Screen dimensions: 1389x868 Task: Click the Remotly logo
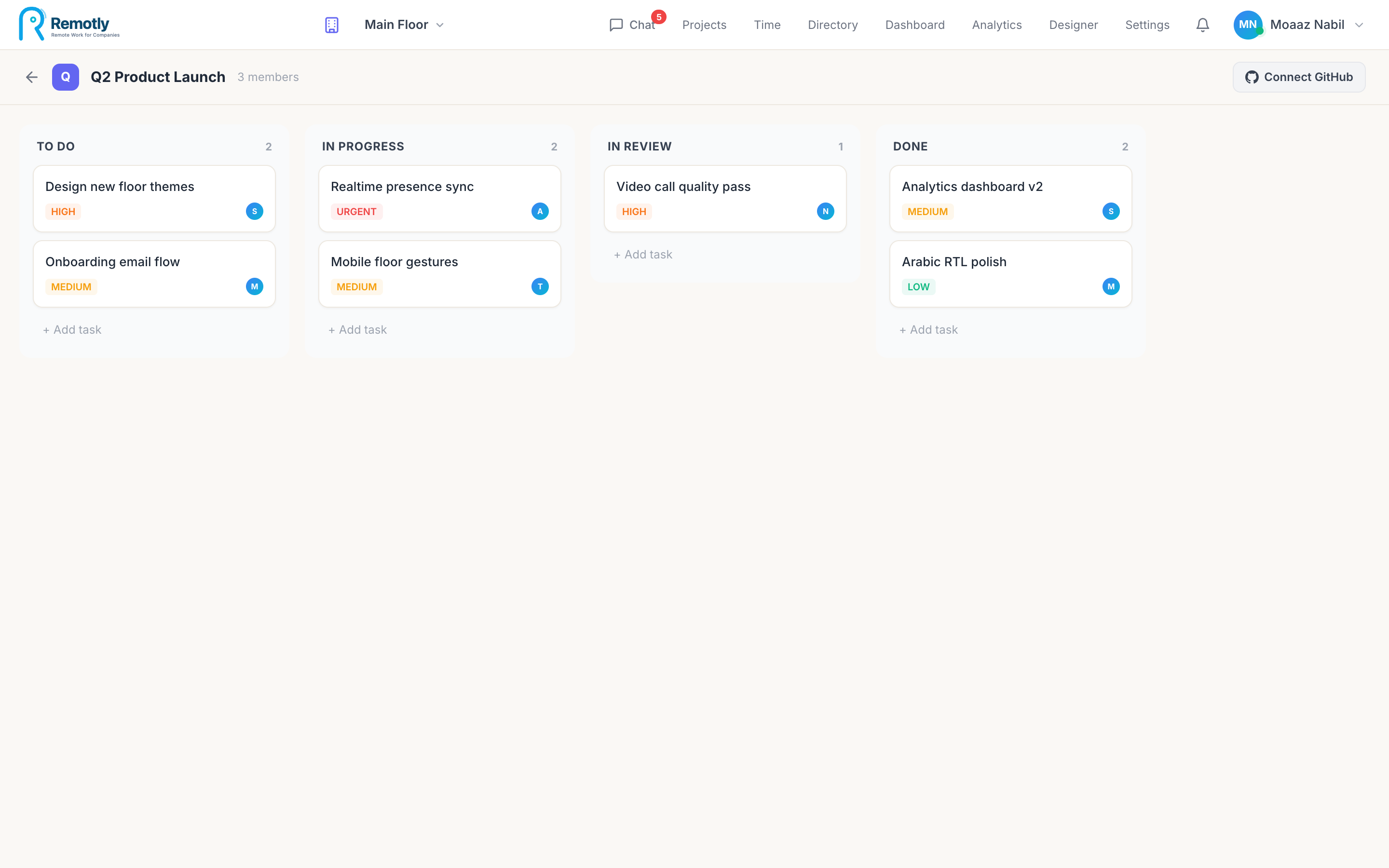(69, 24)
